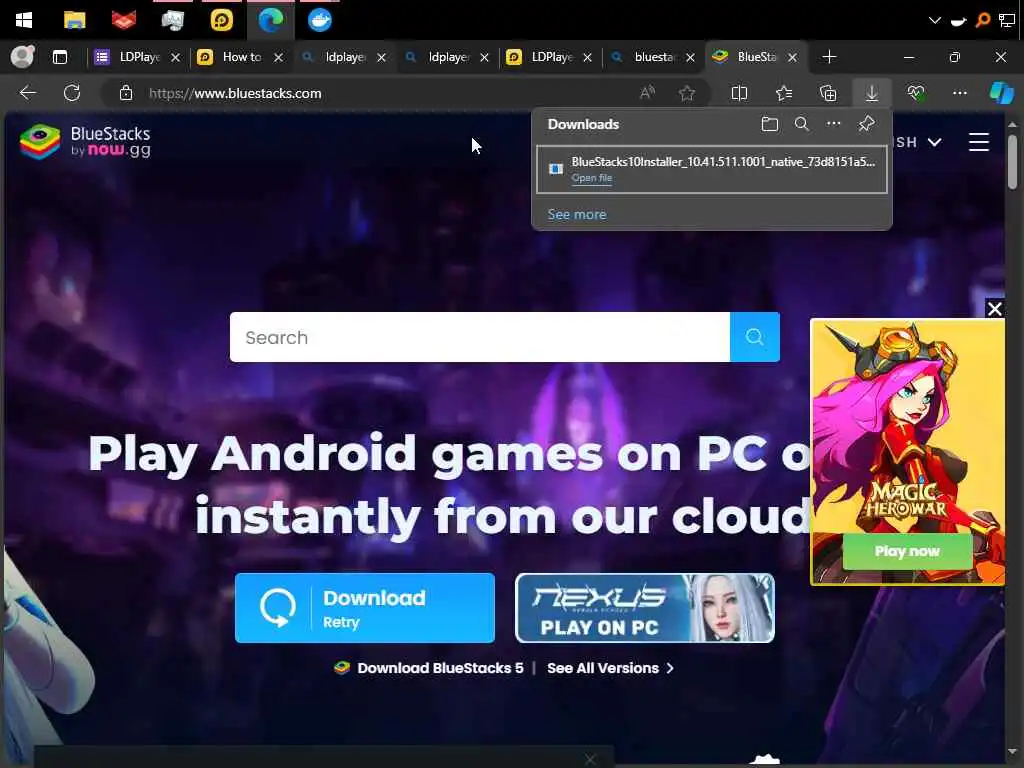View site information lock icon
The image size is (1024, 768).
pos(126,93)
